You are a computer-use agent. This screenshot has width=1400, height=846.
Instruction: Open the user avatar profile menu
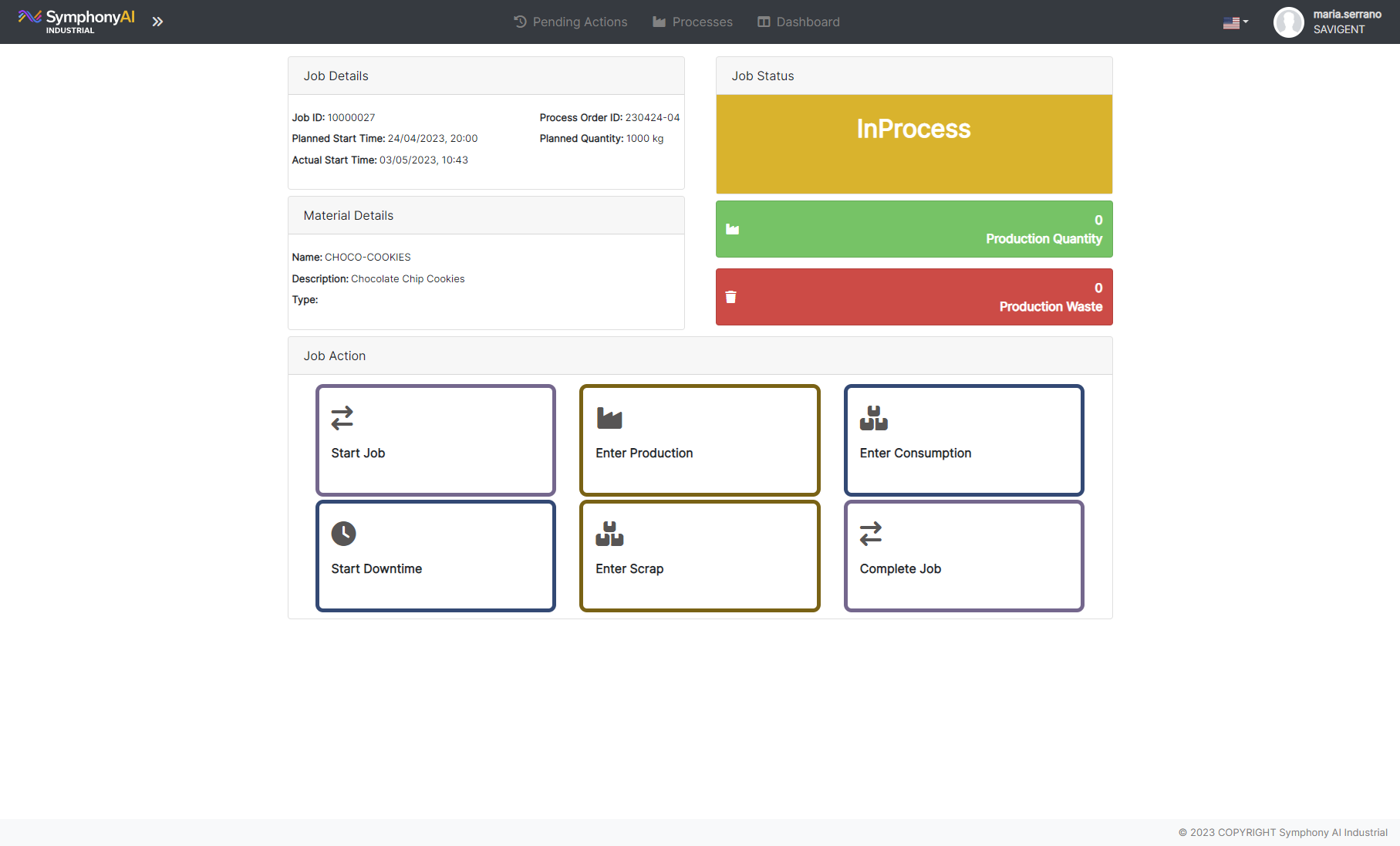click(x=1288, y=22)
